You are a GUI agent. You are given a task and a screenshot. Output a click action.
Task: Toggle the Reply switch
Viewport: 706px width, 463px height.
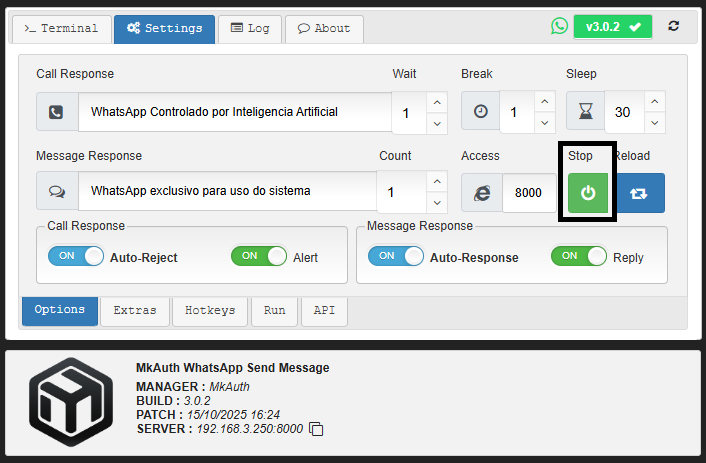click(x=579, y=256)
